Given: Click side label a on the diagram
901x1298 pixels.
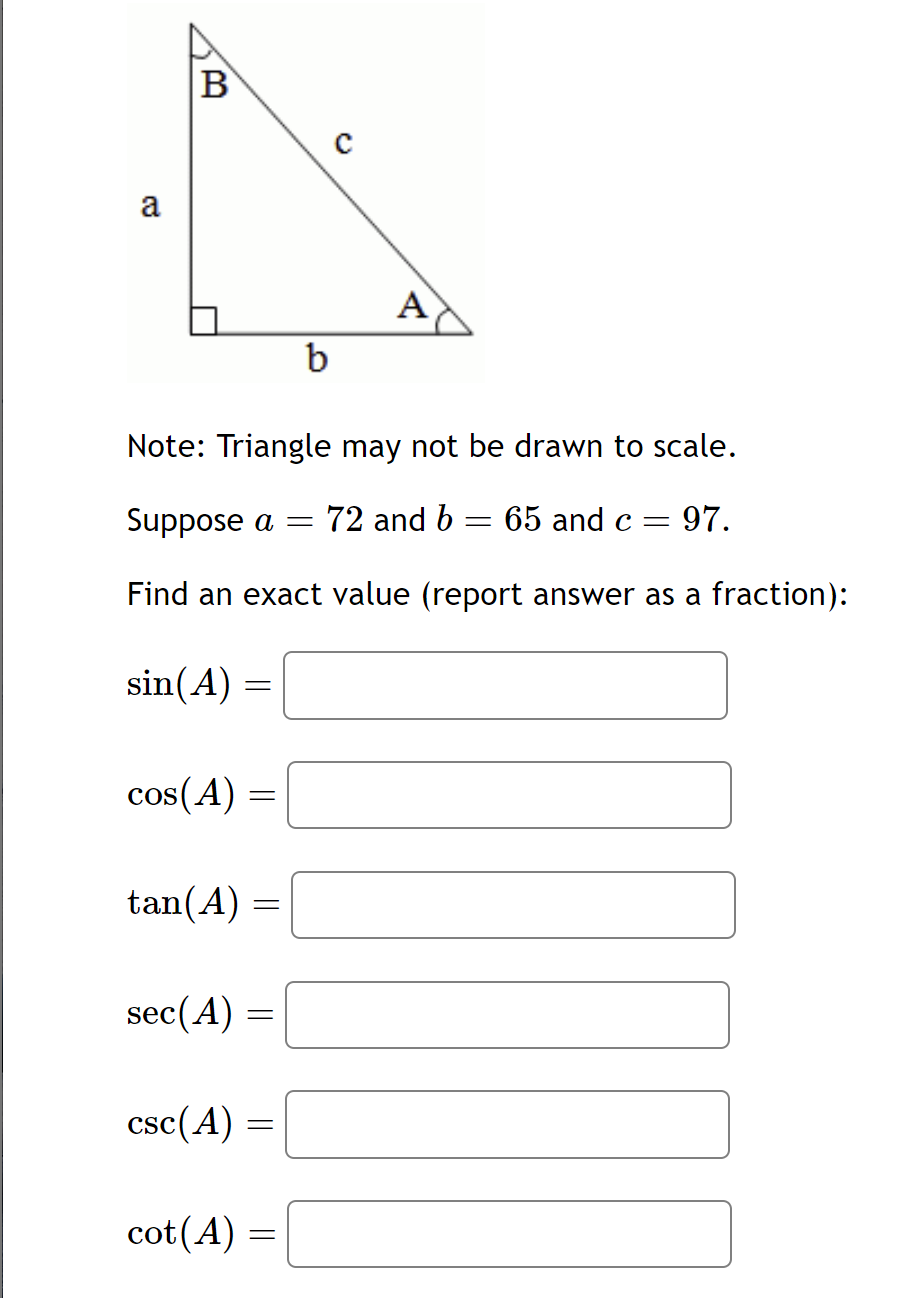Looking at the screenshot, I should click(151, 207).
